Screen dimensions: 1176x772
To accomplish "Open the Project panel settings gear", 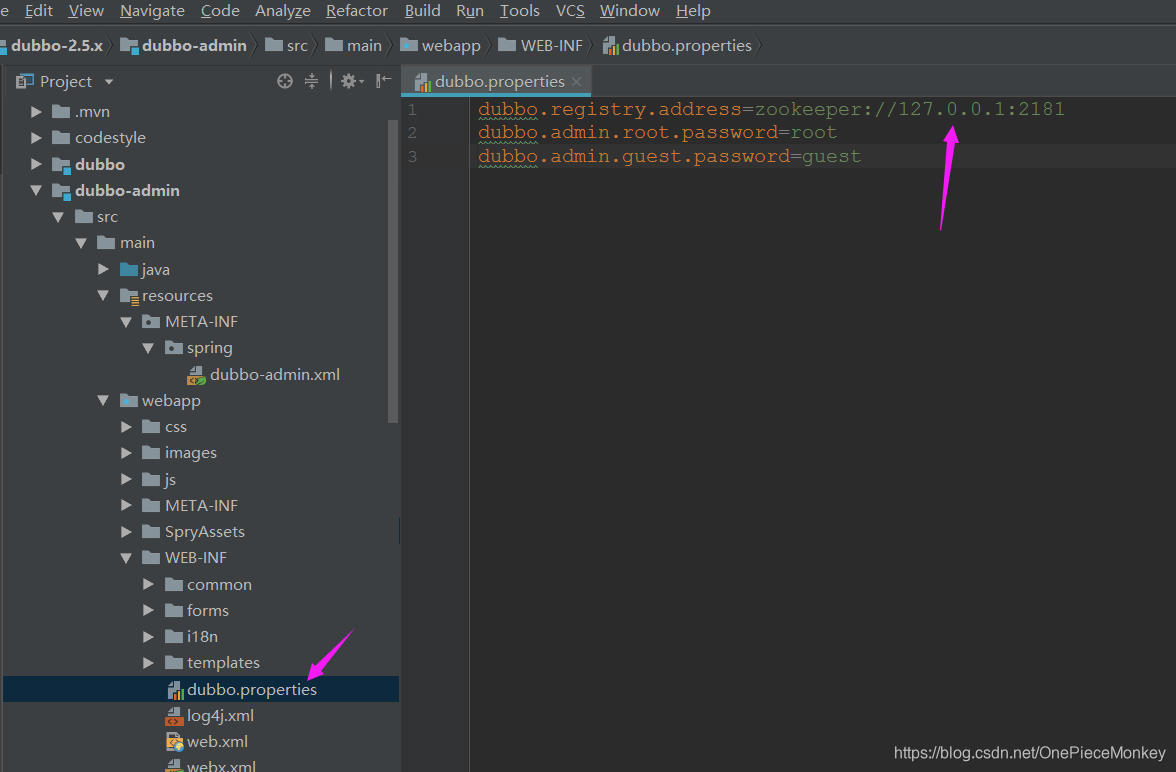I will pos(352,81).
